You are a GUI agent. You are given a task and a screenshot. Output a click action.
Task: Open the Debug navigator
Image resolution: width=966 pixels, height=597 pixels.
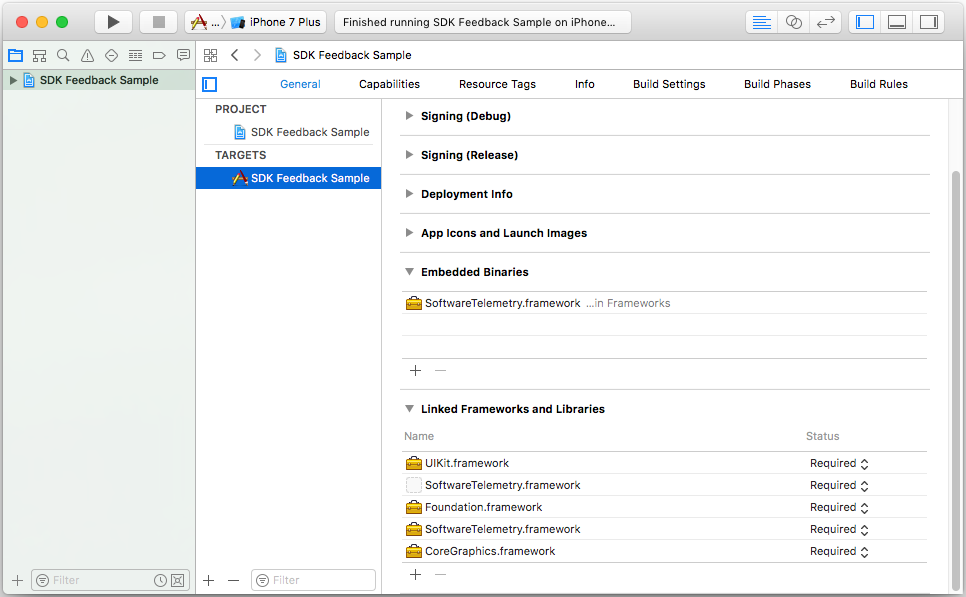point(136,55)
